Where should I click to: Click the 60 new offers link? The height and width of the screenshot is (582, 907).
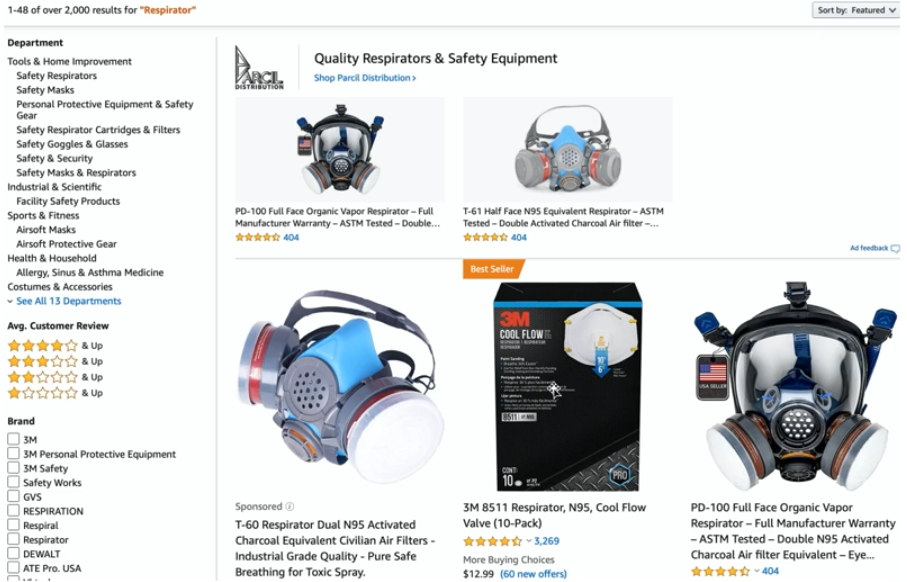click(x=533, y=574)
